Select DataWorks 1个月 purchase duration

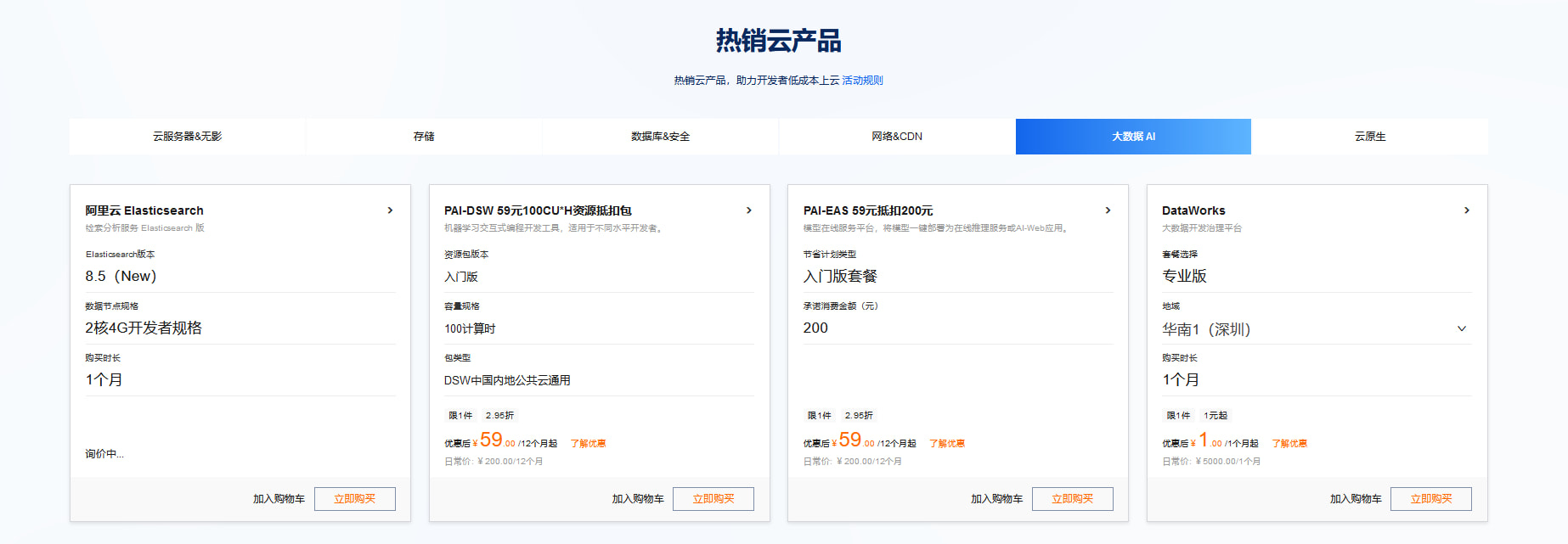click(1181, 380)
